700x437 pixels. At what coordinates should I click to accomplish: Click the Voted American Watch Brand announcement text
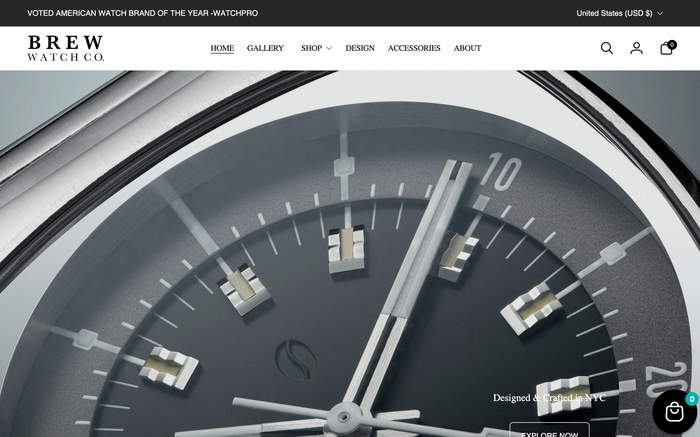point(142,13)
